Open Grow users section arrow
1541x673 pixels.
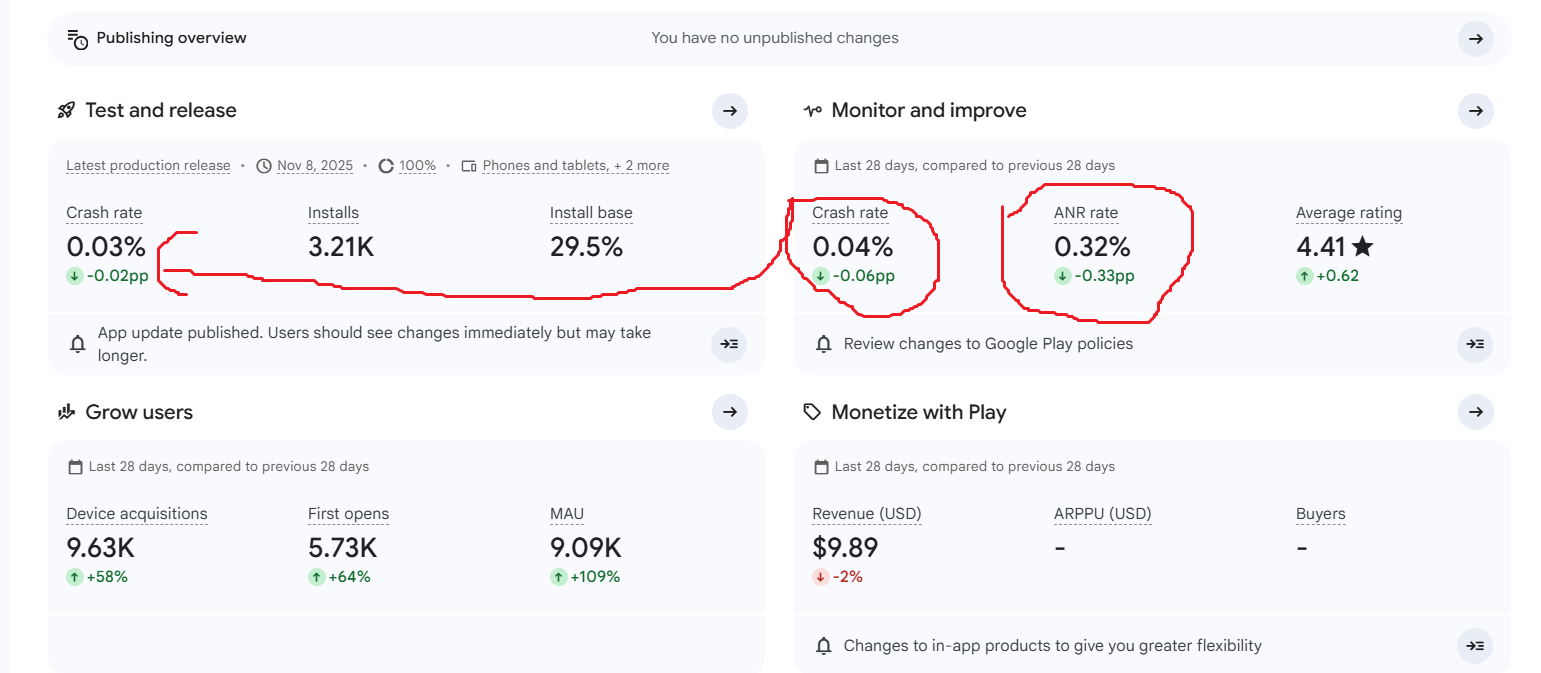[729, 412]
